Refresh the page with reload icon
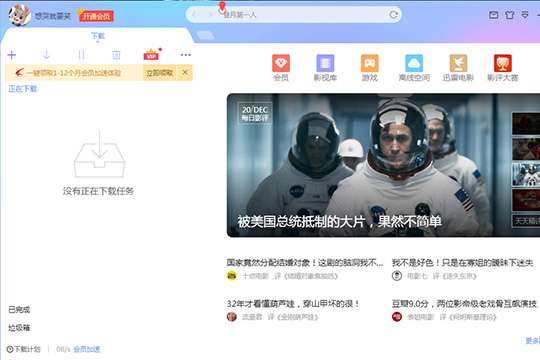Screen dimensions: 540x360 (393, 14)
